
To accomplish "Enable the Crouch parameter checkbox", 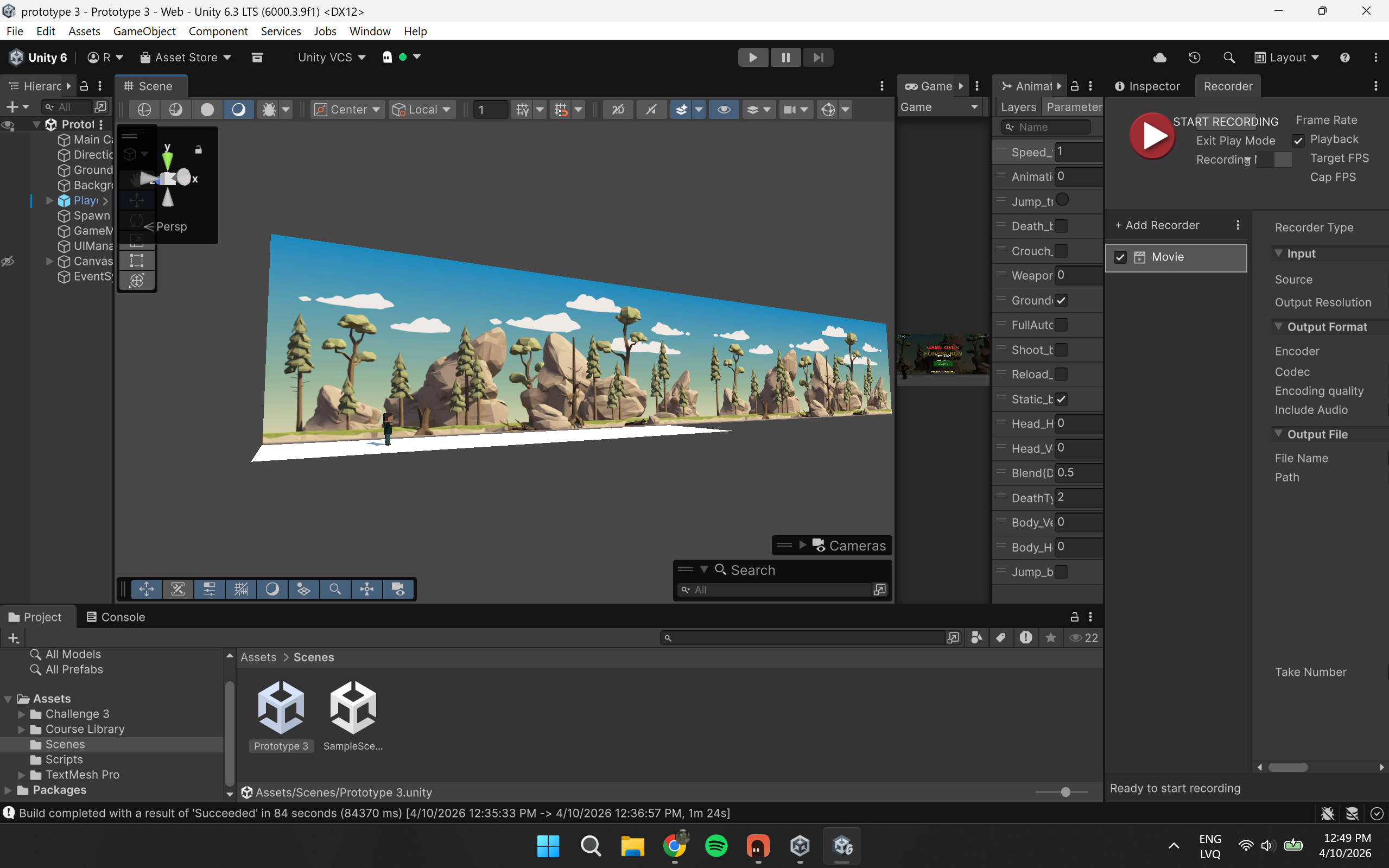I will [x=1061, y=251].
